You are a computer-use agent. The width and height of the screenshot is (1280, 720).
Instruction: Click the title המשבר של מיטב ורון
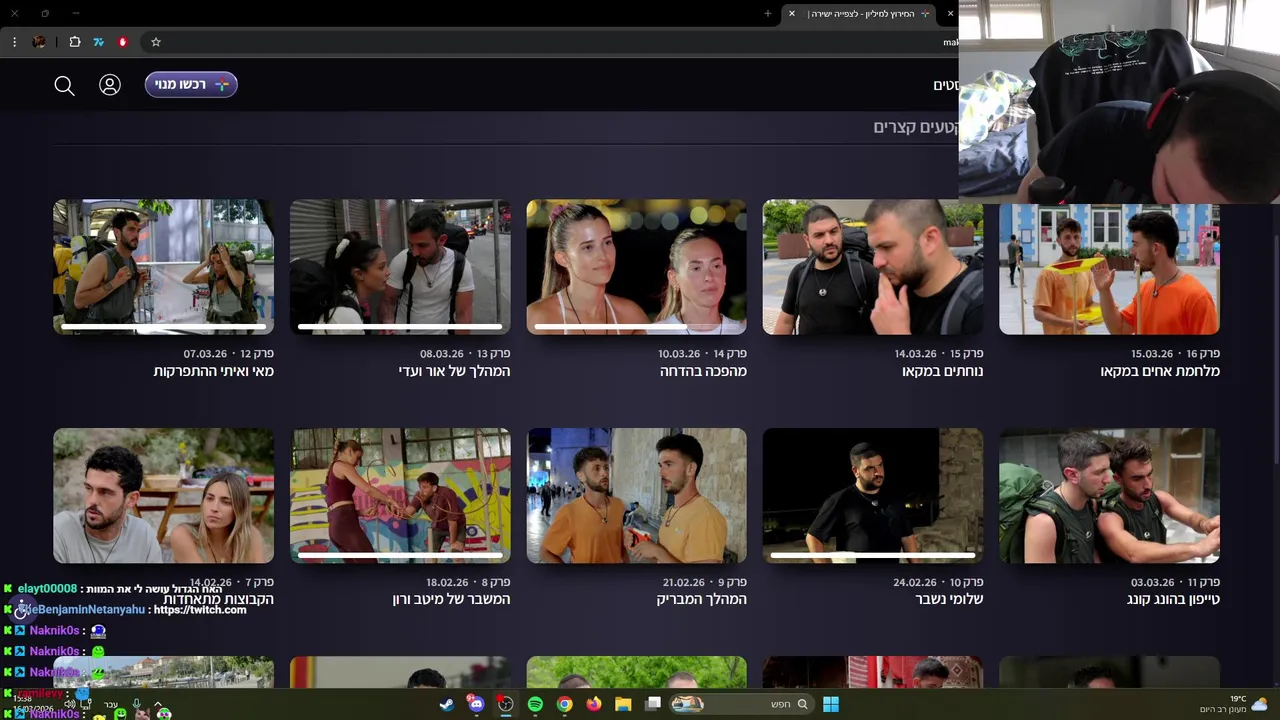pyautogui.click(x=451, y=599)
